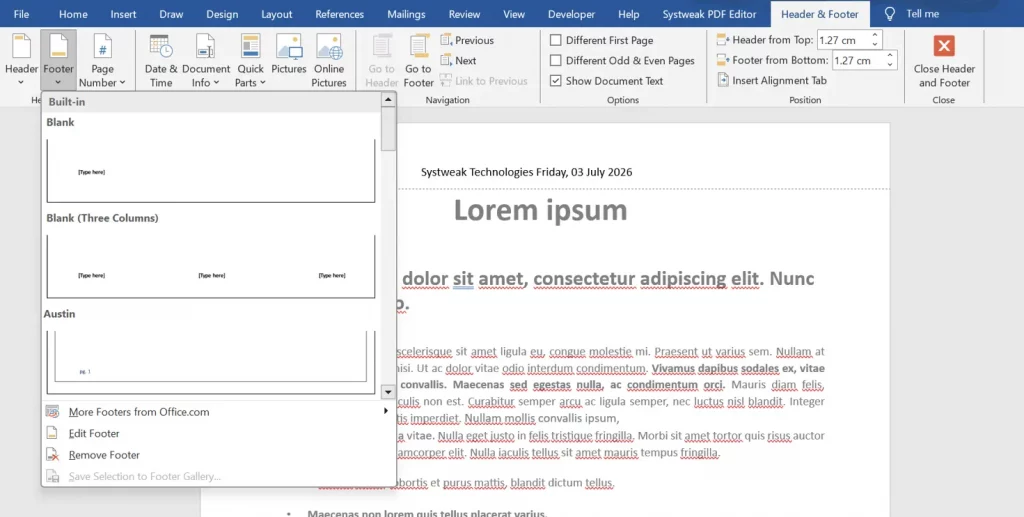Jump to Next header section
This screenshot has height=517, width=1024.
458,61
